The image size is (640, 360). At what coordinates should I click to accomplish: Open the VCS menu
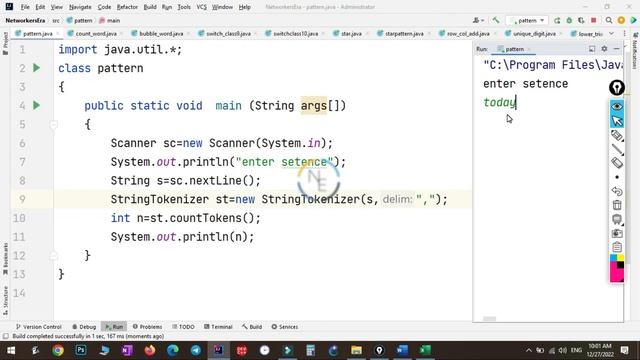201,7
